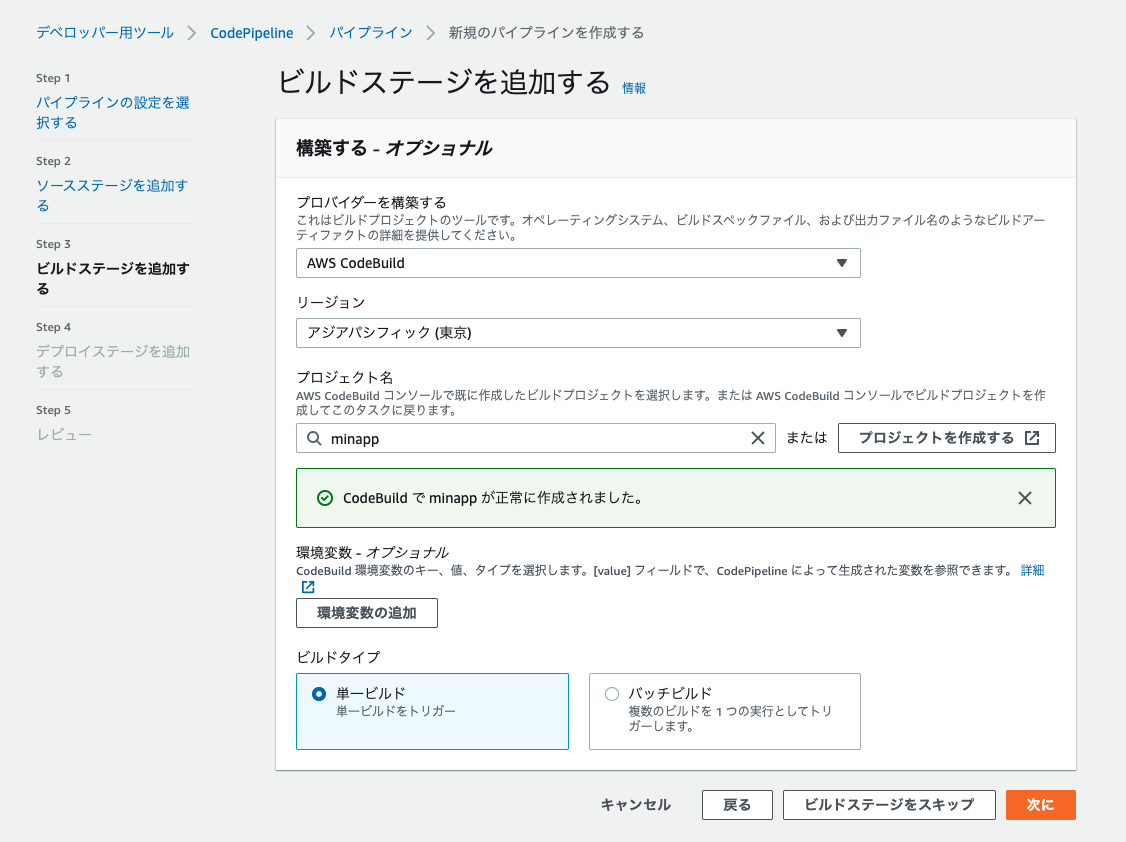Image resolution: width=1126 pixels, height=842 pixels.
Task: Click the 環境変数の追加 button
Action: click(x=366, y=613)
